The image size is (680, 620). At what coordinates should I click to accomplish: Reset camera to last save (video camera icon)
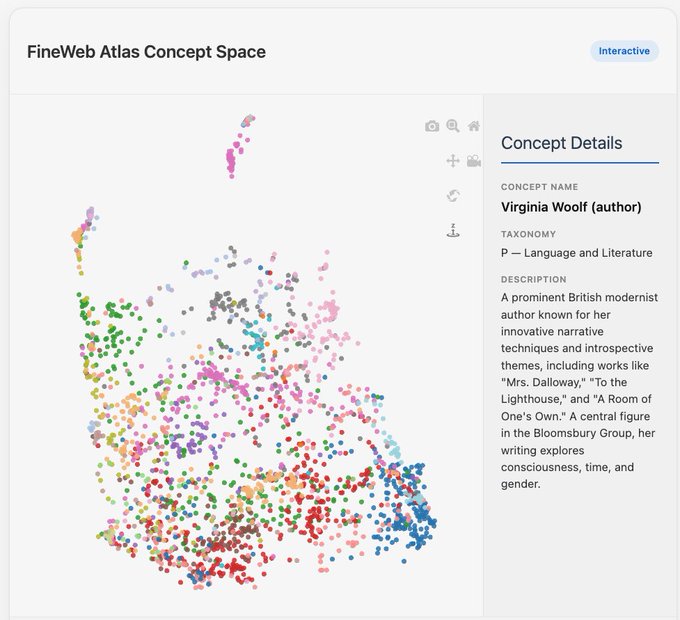474,161
